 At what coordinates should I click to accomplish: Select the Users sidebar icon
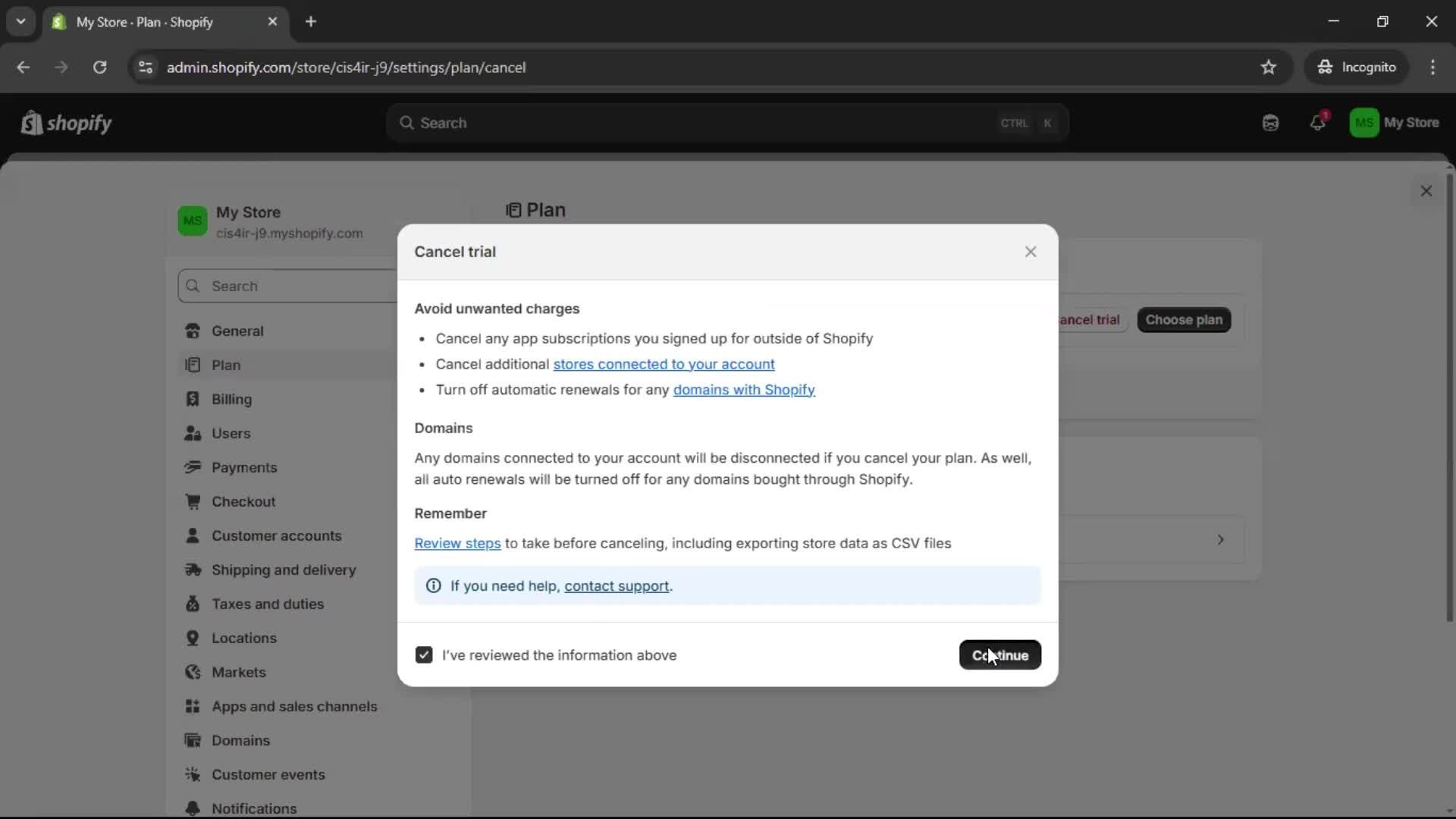tap(194, 433)
